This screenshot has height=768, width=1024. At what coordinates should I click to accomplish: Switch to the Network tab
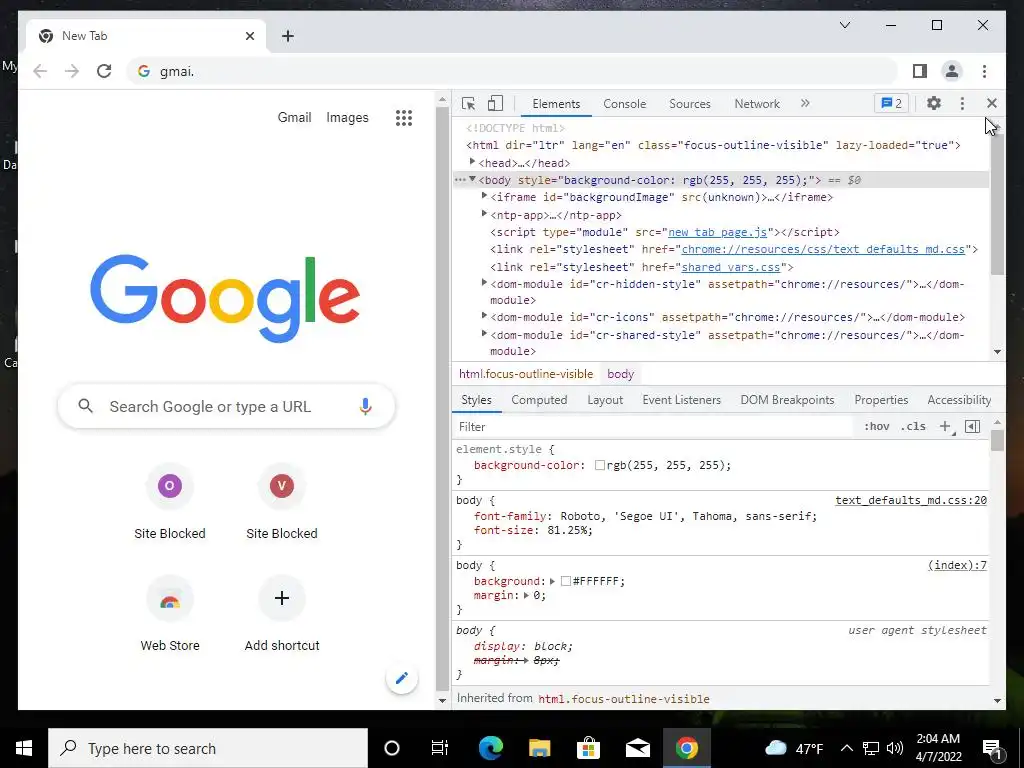pyautogui.click(x=757, y=104)
